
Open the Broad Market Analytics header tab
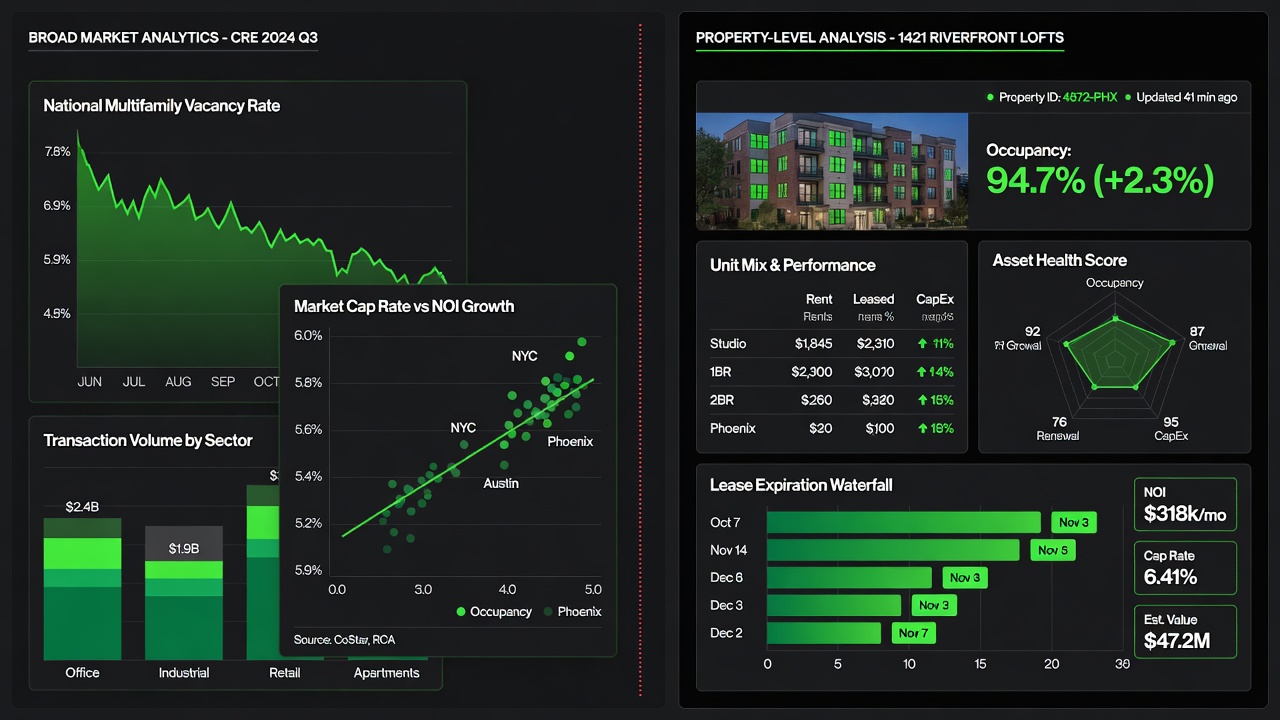(x=173, y=38)
